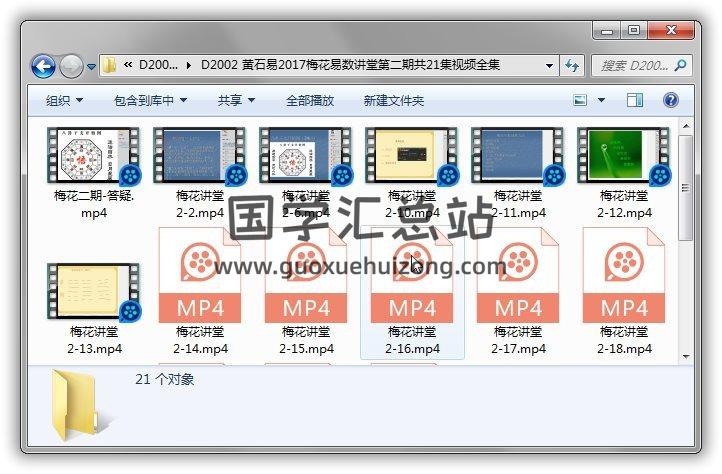Open the 包含到库中 menu
The image size is (722, 474).
coord(150,100)
